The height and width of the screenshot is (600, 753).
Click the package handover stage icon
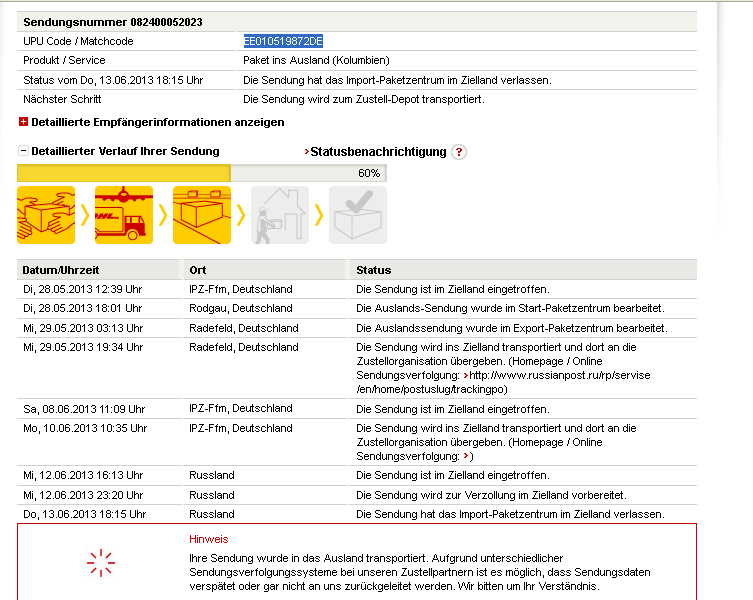46,215
